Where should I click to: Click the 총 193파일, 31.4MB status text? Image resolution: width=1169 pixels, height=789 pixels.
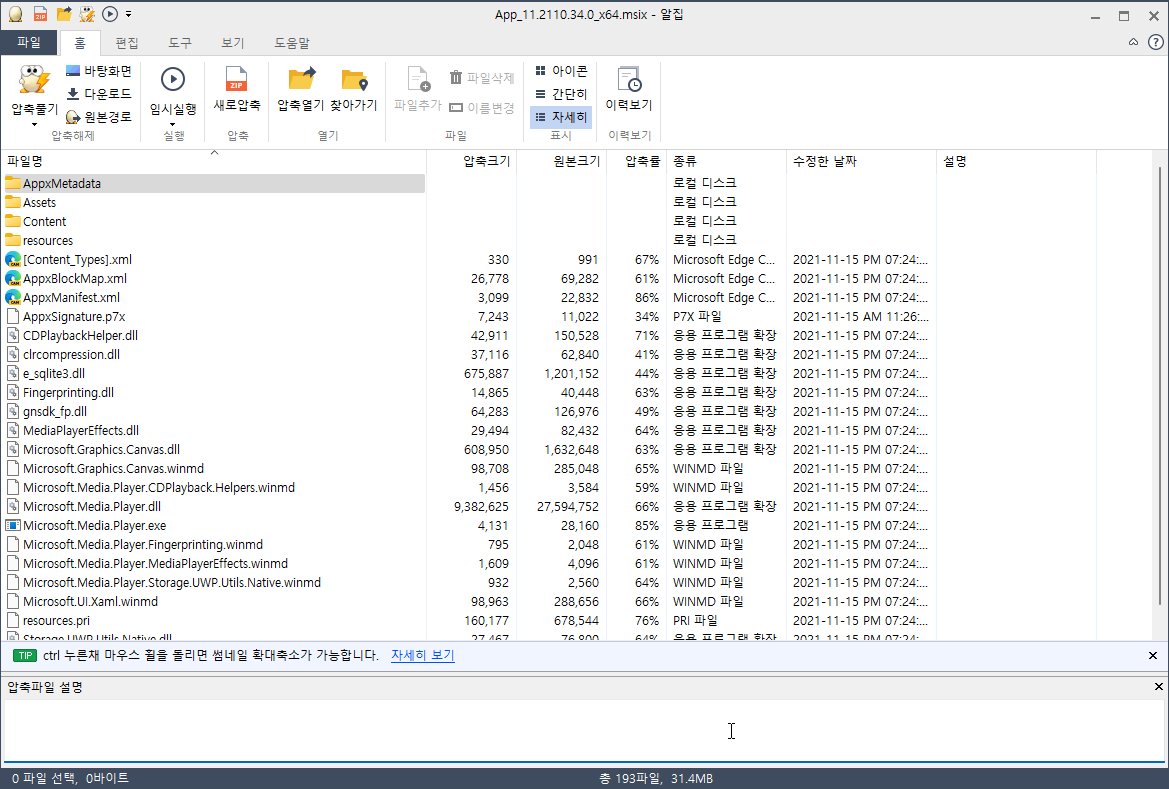[656, 779]
